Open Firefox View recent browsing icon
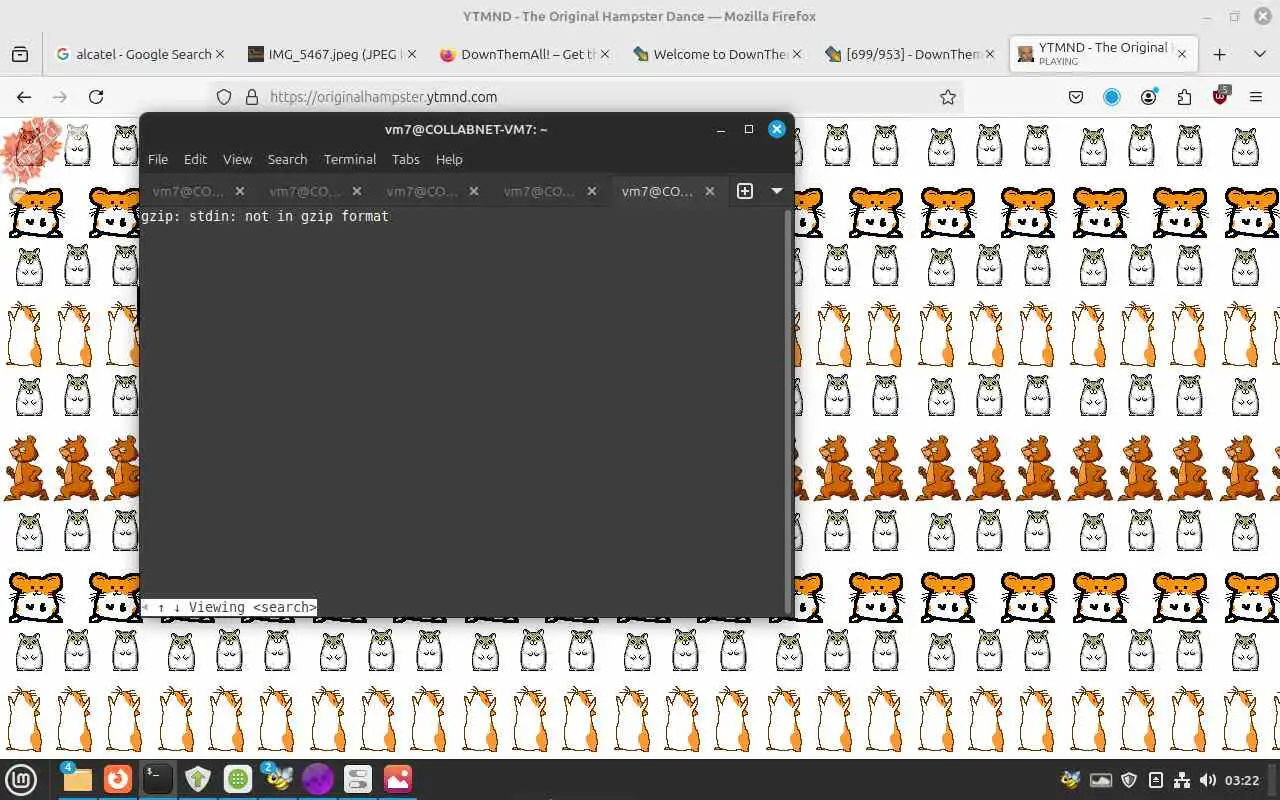Image resolution: width=1280 pixels, height=800 pixels. coord(20,54)
